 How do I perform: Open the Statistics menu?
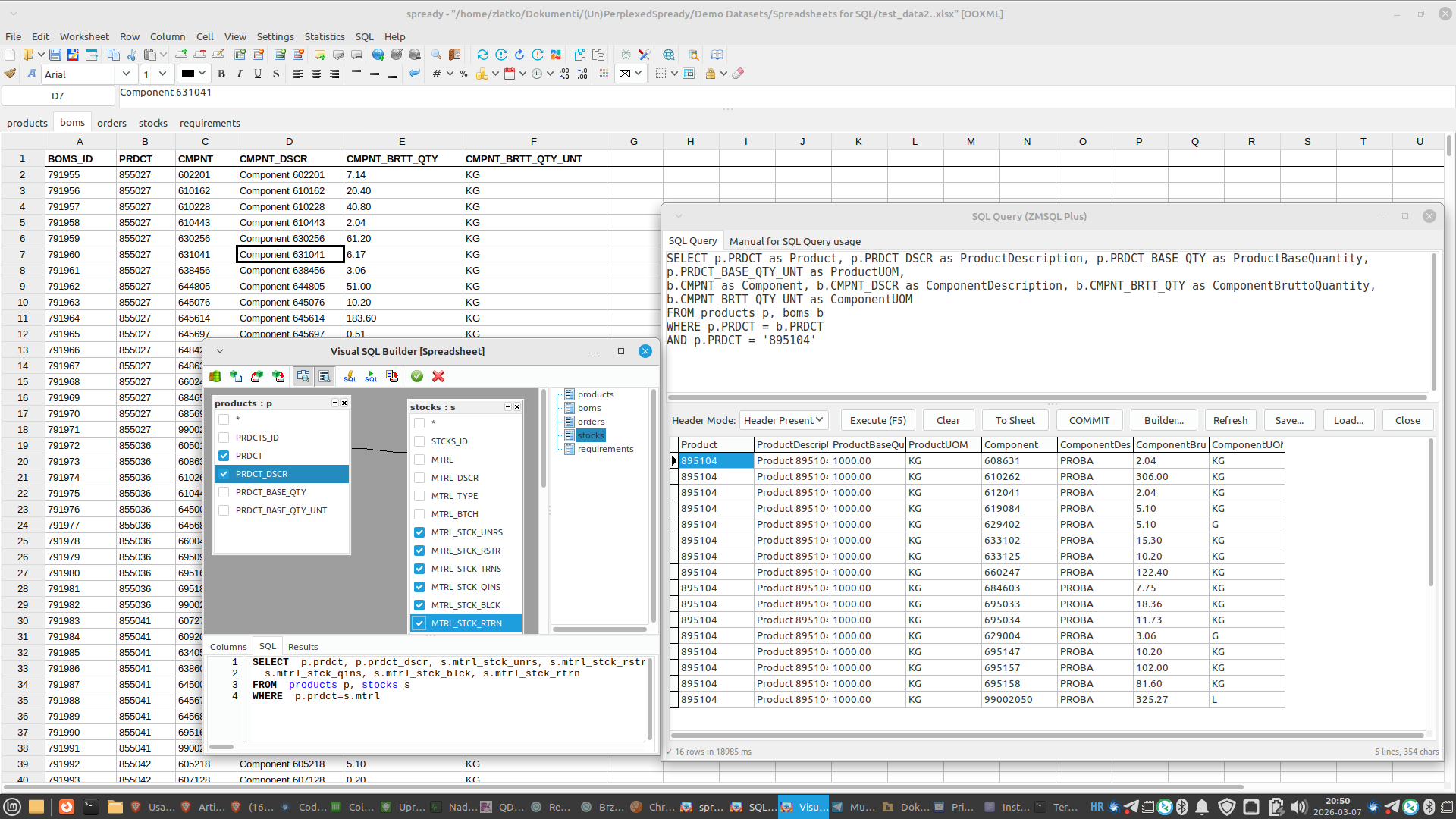[x=324, y=36]
